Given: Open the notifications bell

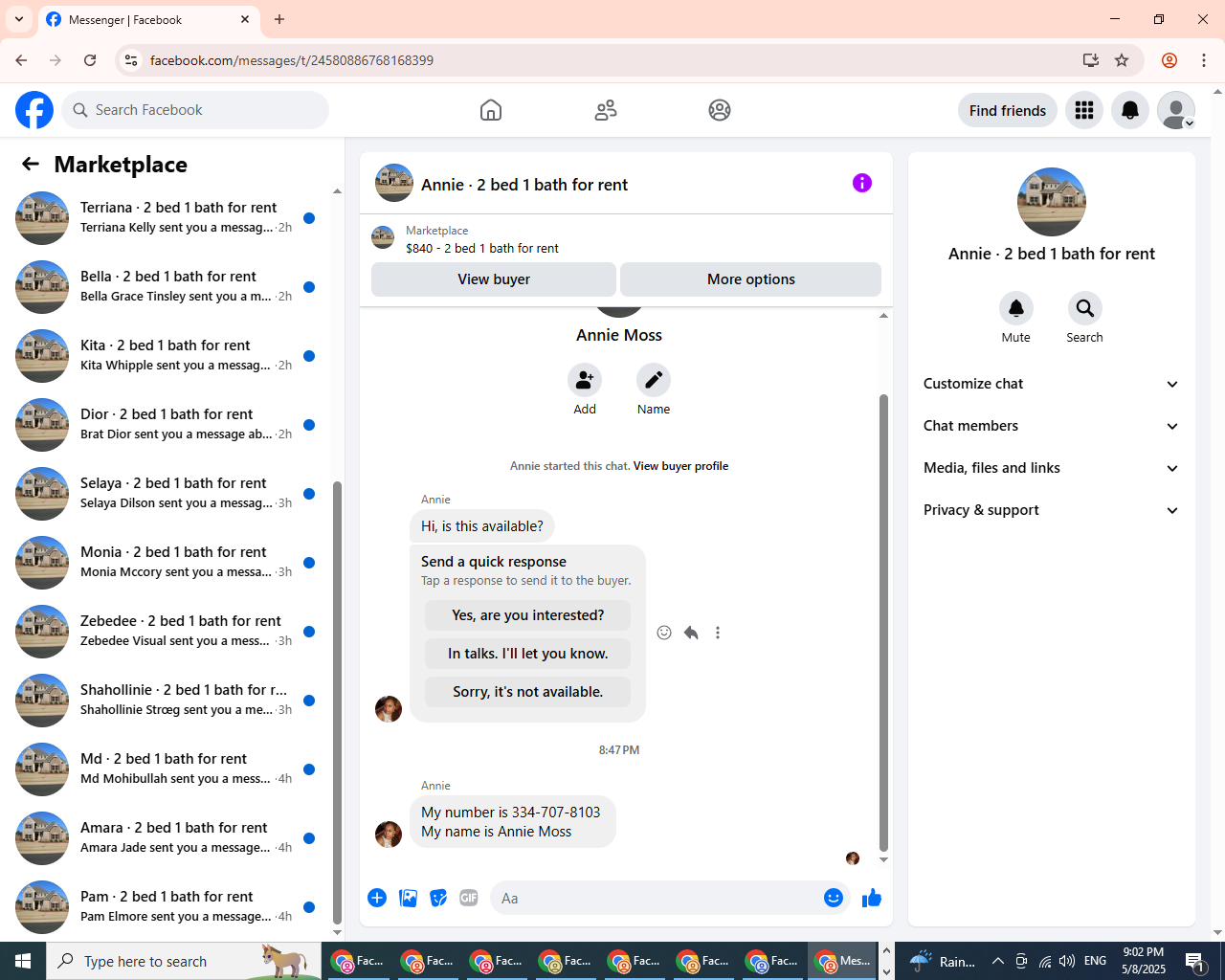Looking at the screenshot, I should [1130, 110].
